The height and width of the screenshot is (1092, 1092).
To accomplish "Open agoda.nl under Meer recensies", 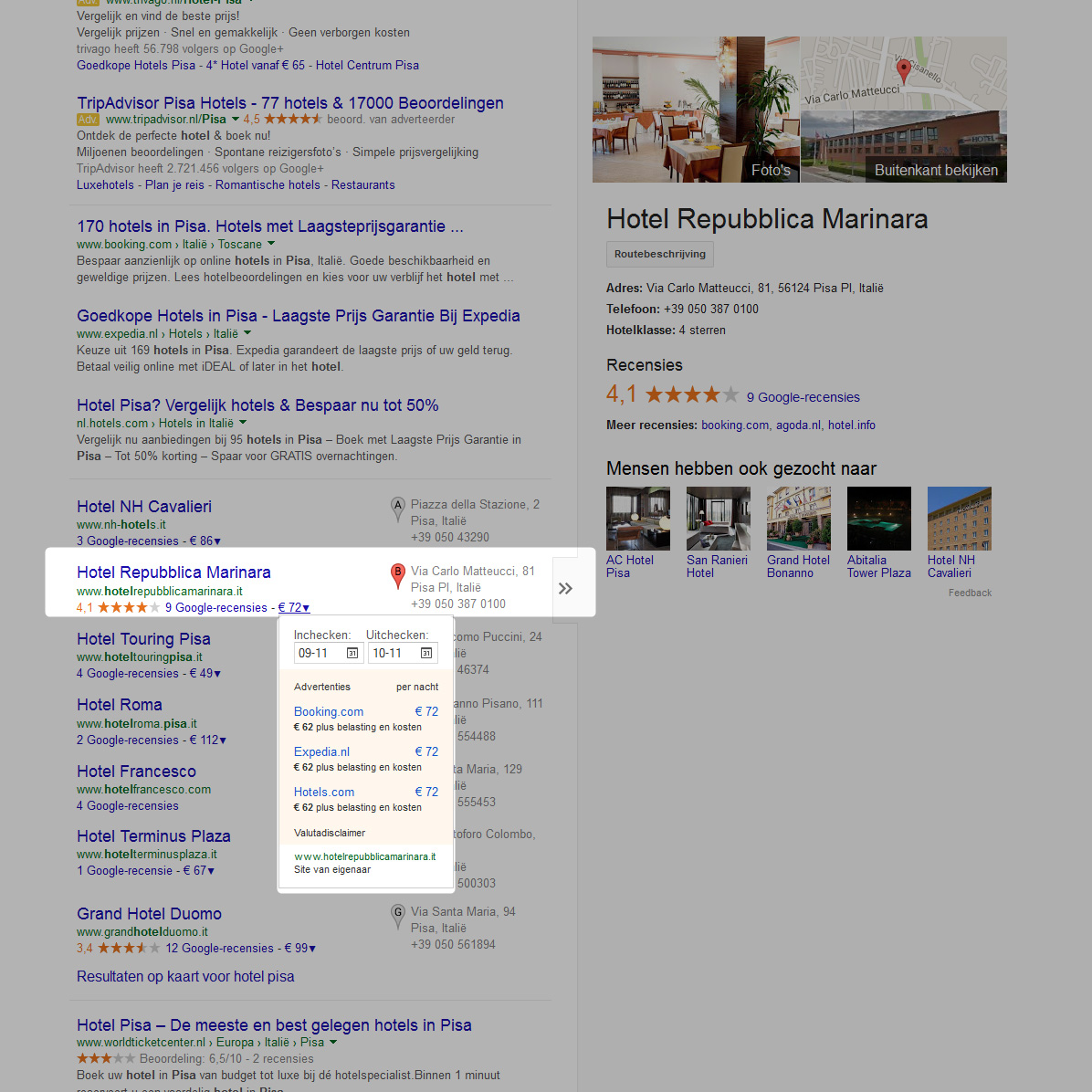I will click(799, 425).
